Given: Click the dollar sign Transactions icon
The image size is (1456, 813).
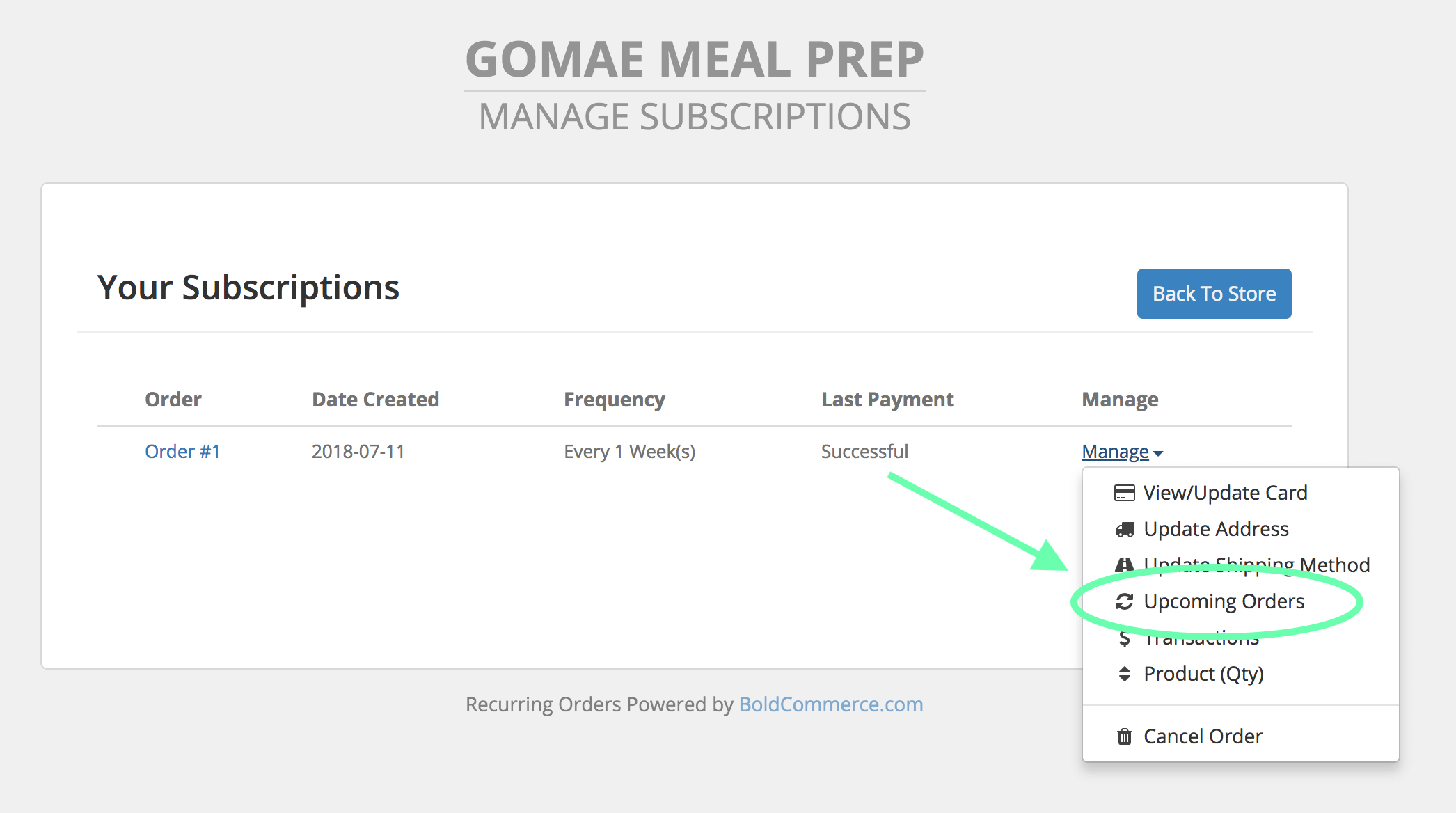Looking at the screenshot, I should point(1124,638).
